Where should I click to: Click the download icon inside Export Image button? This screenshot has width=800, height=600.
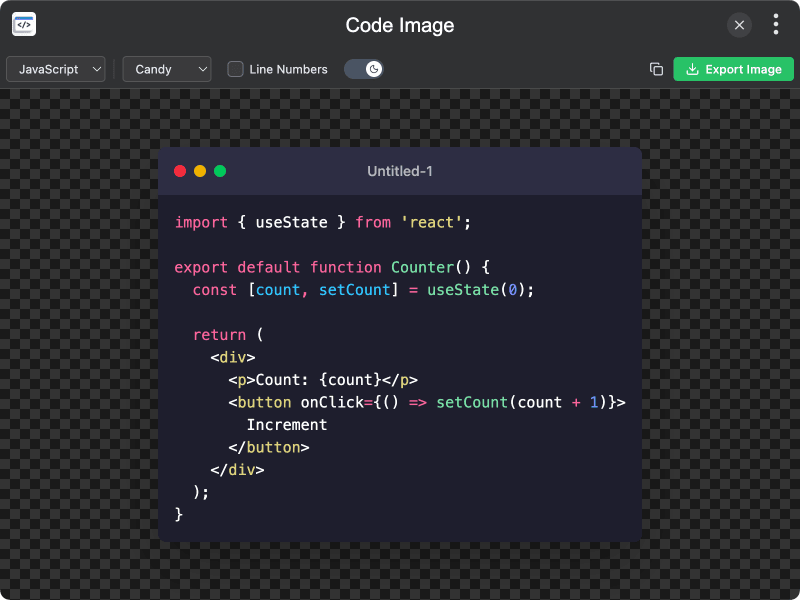coord(692,69)
